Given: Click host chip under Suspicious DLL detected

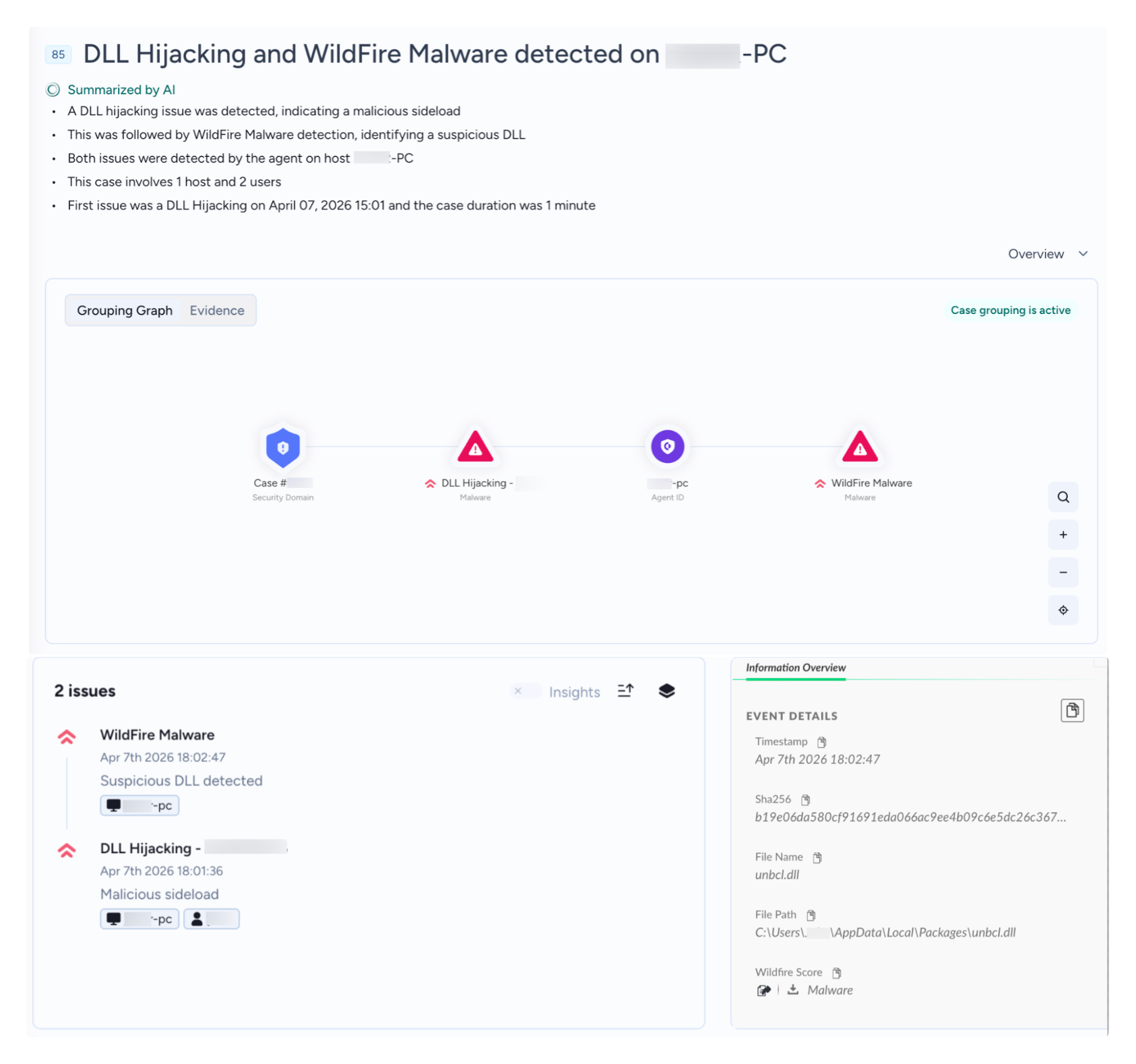Looking at the screenshot, I should tap(139, 806).
